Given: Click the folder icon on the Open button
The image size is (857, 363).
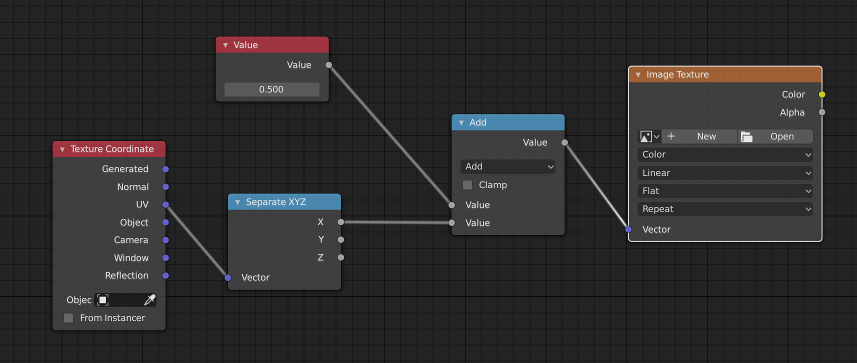Looking at the screenshot, I should (x=747, y=137).
